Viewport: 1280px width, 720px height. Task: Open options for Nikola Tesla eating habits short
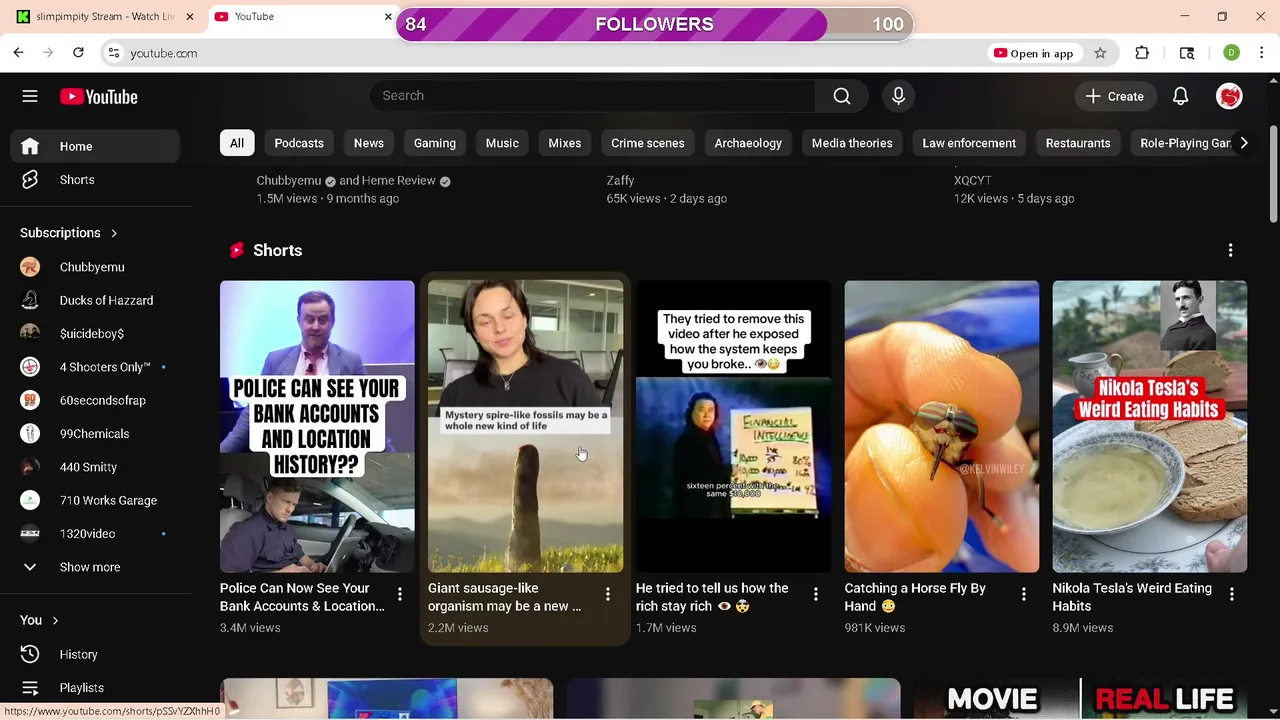click(1231, 595)
